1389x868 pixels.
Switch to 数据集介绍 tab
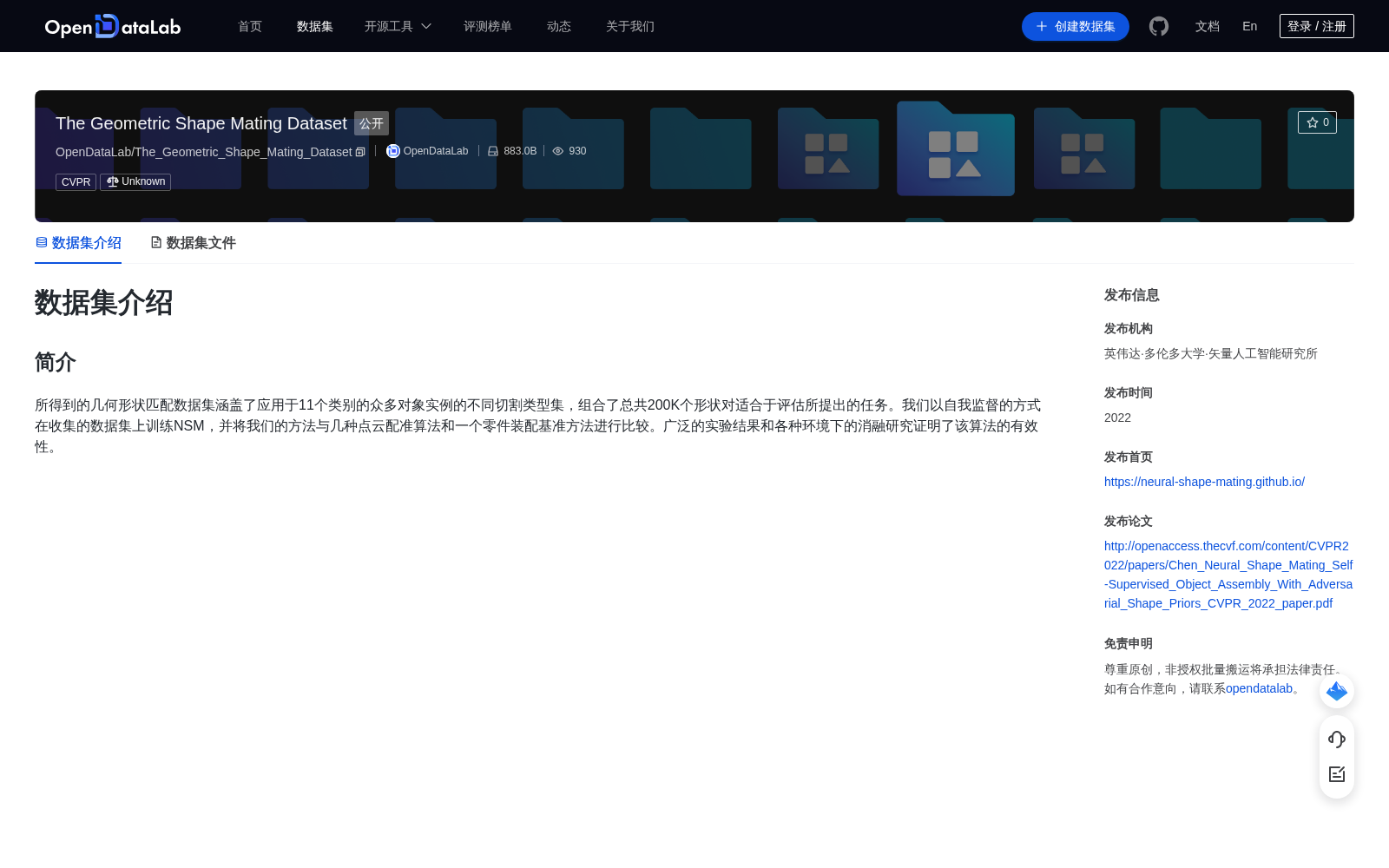point(78,243)
